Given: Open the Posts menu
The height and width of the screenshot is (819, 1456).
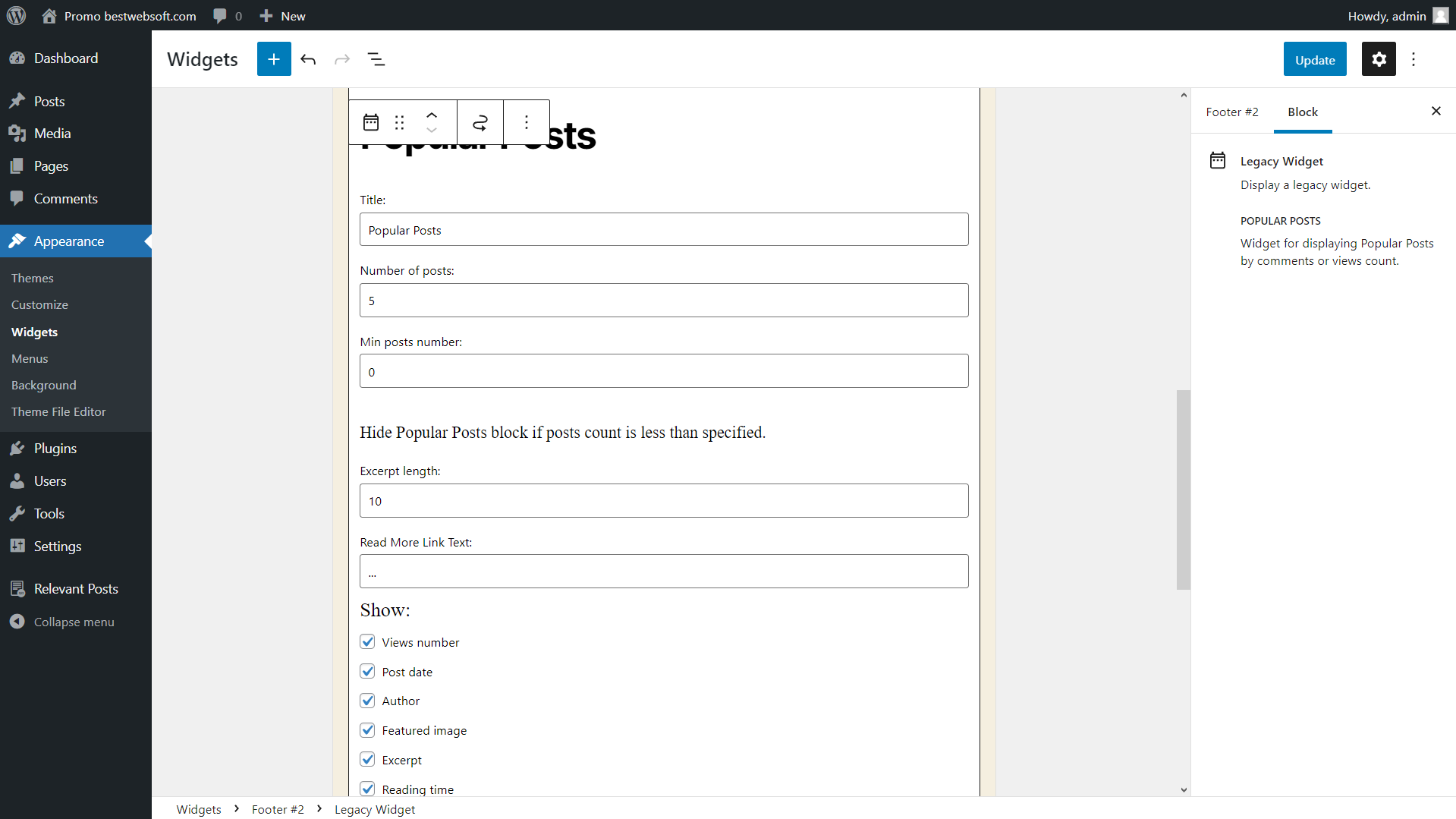Looking at the screenshot, I should [x=76, y=101].
